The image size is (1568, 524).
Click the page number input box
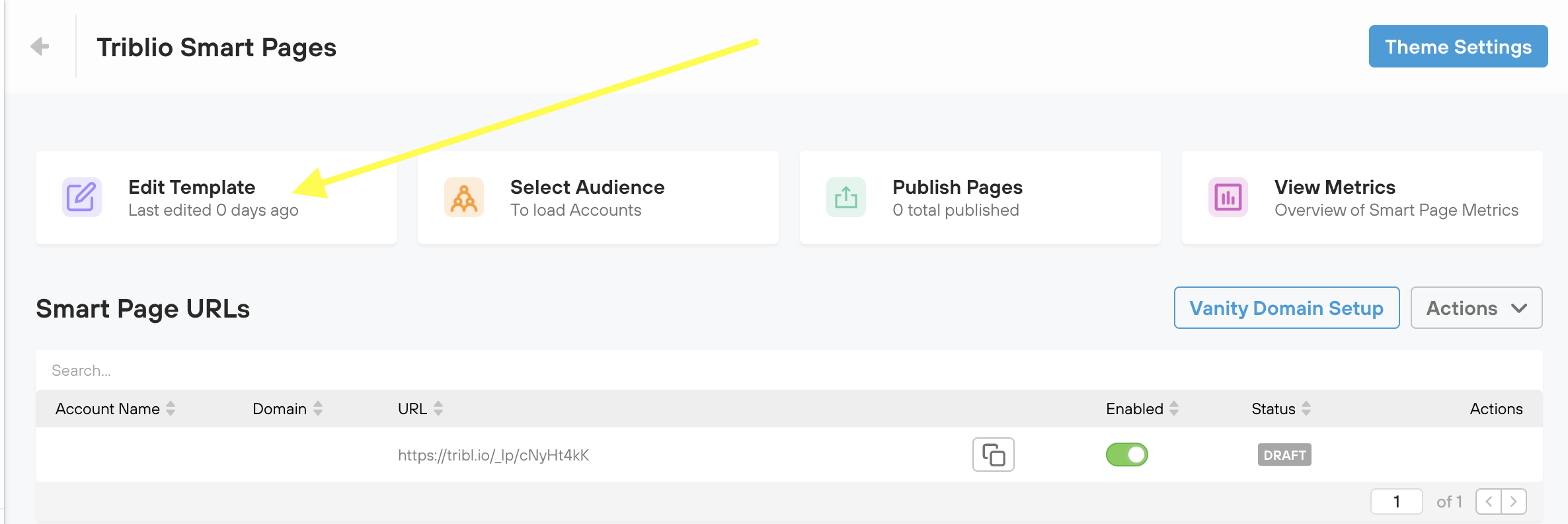(1397, 502)
